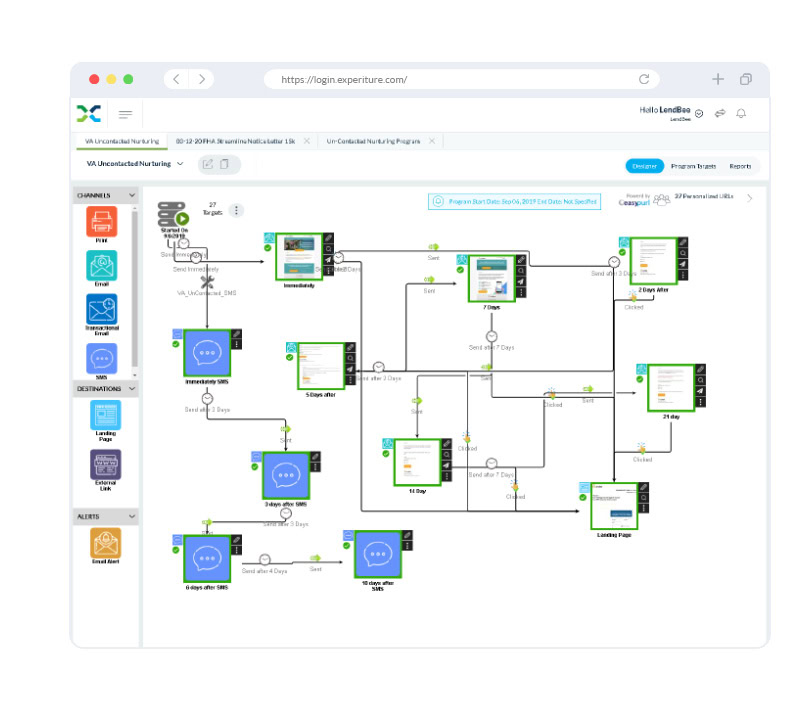Open the hamburger menu

[x=126, y=114]
